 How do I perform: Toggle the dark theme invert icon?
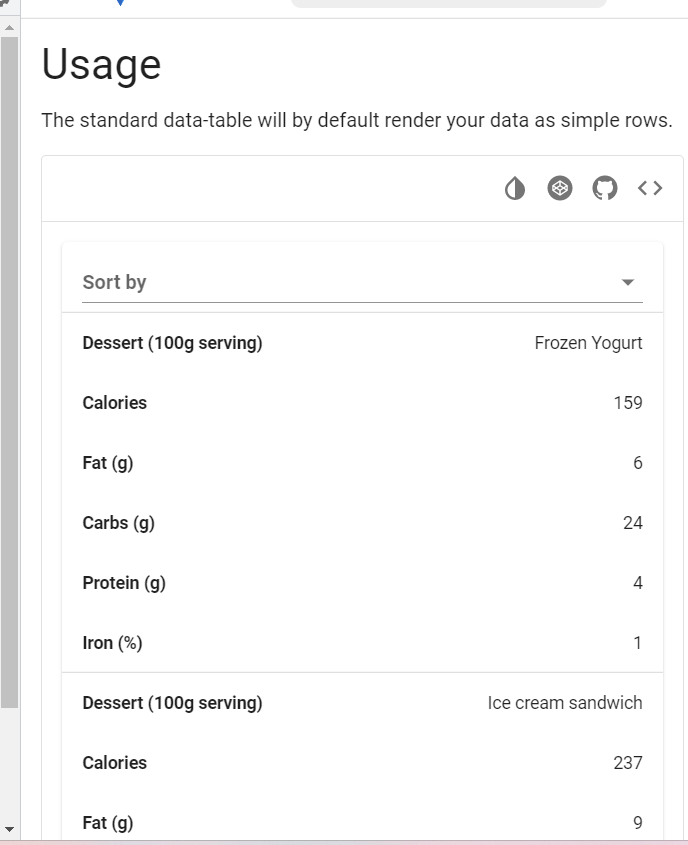click(x=515, y=189)
